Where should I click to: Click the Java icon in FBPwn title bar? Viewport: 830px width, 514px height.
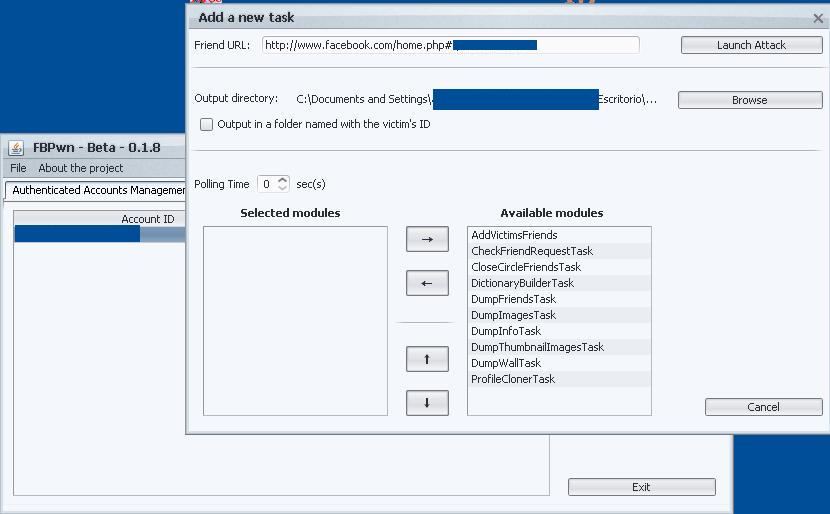coord(16,148)
